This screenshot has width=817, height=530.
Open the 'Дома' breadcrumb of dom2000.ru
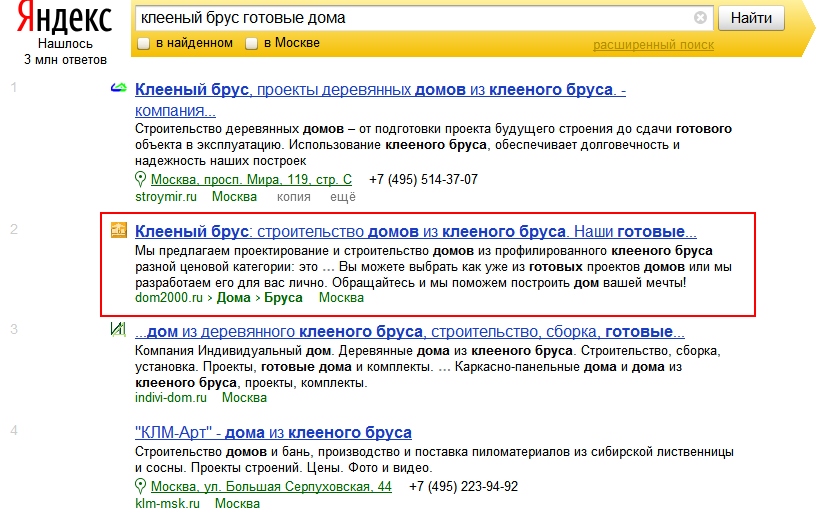coord(233,298)
